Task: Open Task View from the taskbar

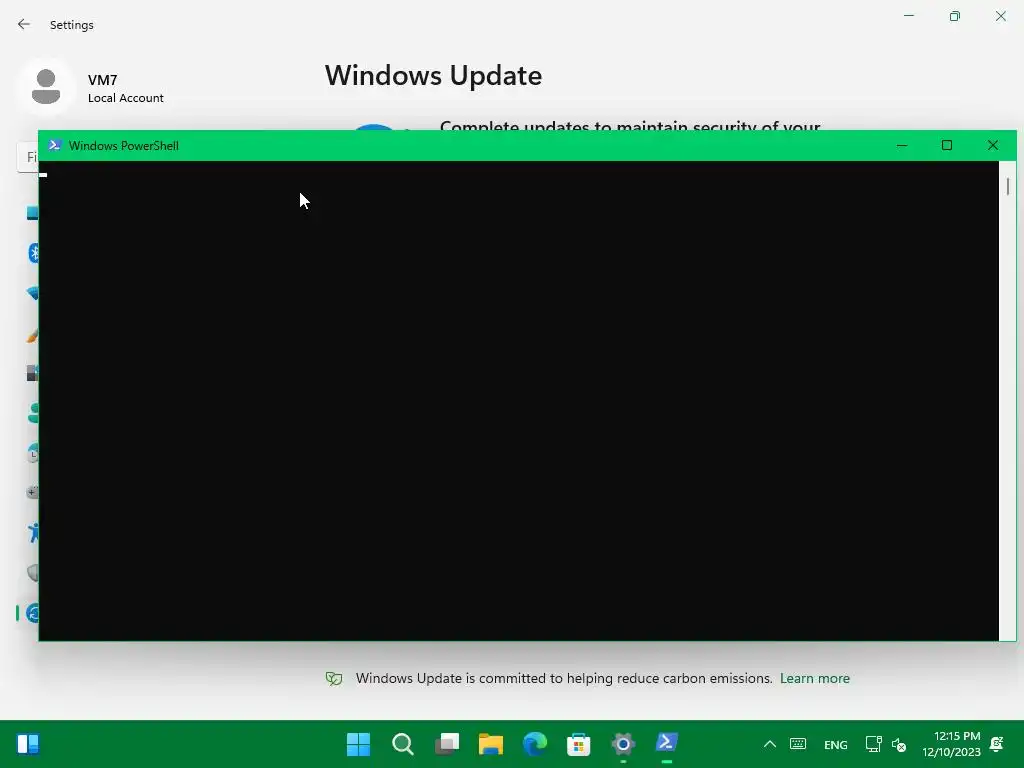Action: click(447, 744)
